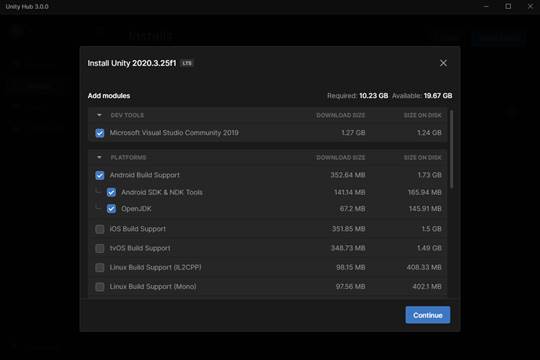Click 352.64 MB Android download size
540x360 pixels.
point(347,175)
